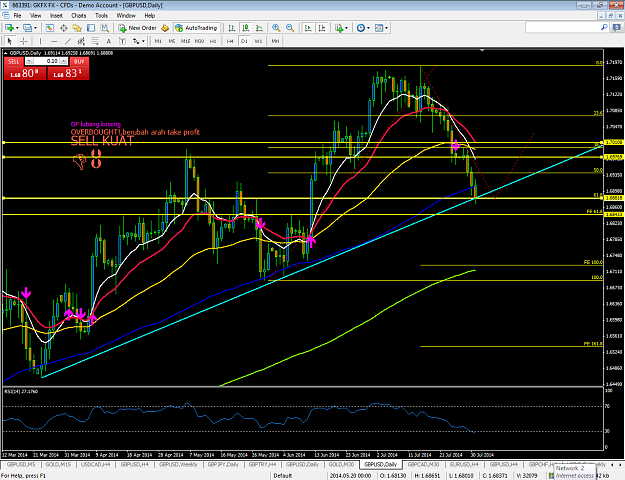The width and height of the screenshot is (625, 480).
Task: Toggle chart auto scroll
Action: pyautogui.click(x=308, y=28)
